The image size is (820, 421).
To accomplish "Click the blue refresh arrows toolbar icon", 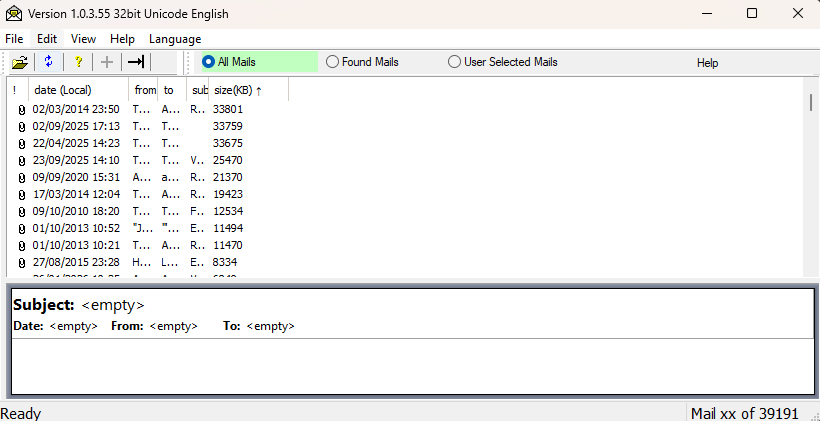I will pos(49,62).
